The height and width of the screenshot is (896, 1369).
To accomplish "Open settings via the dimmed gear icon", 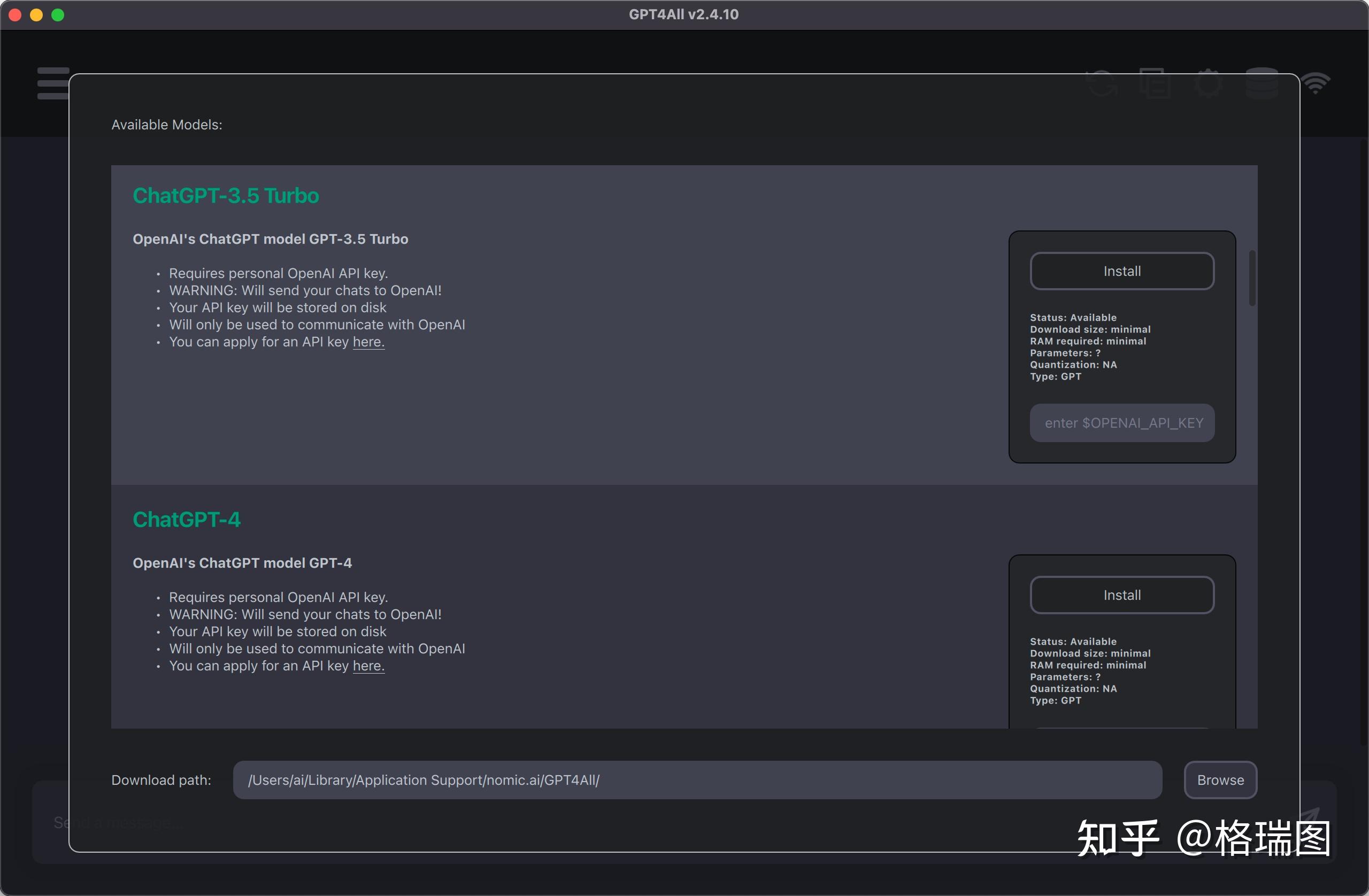I will [x=1208, y=83].
